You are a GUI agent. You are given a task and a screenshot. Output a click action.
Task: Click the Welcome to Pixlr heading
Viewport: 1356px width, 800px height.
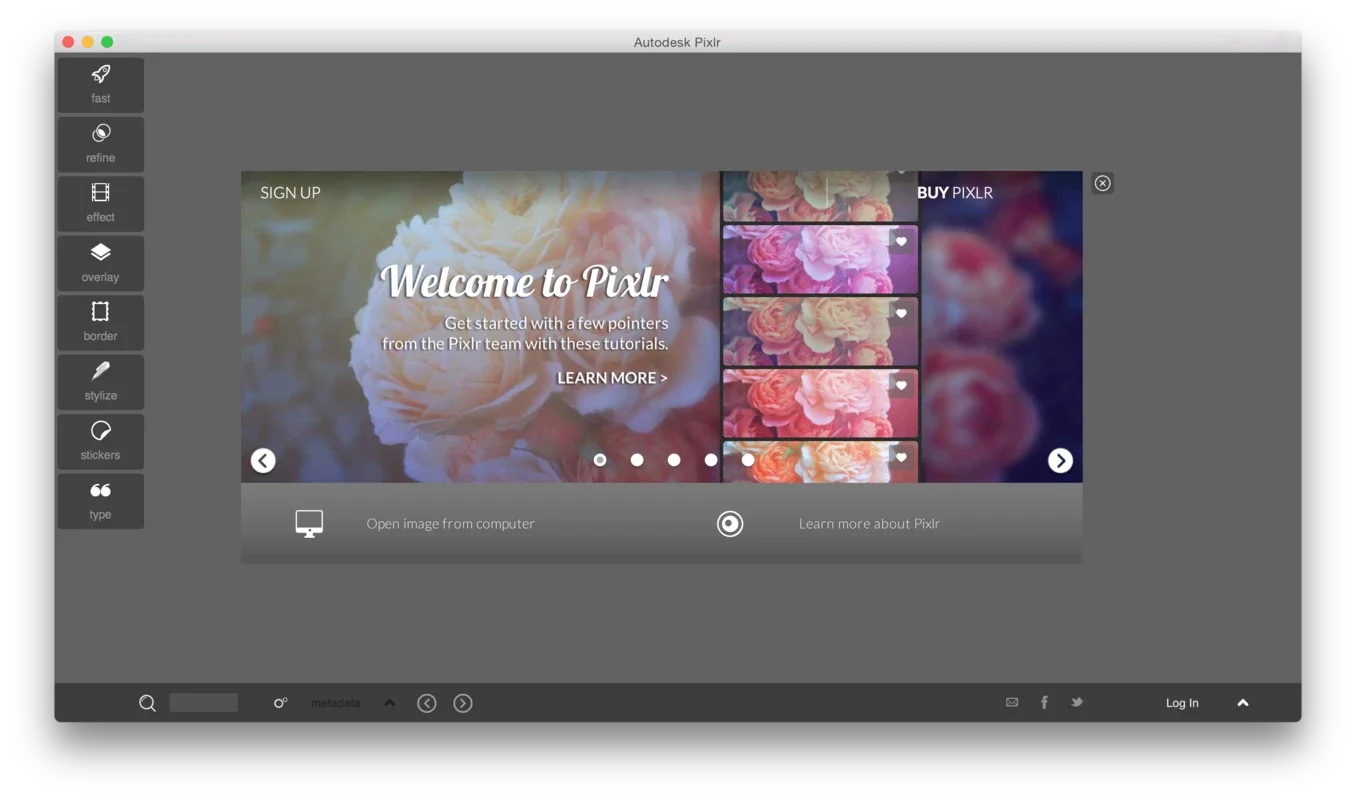coord(525,282)
